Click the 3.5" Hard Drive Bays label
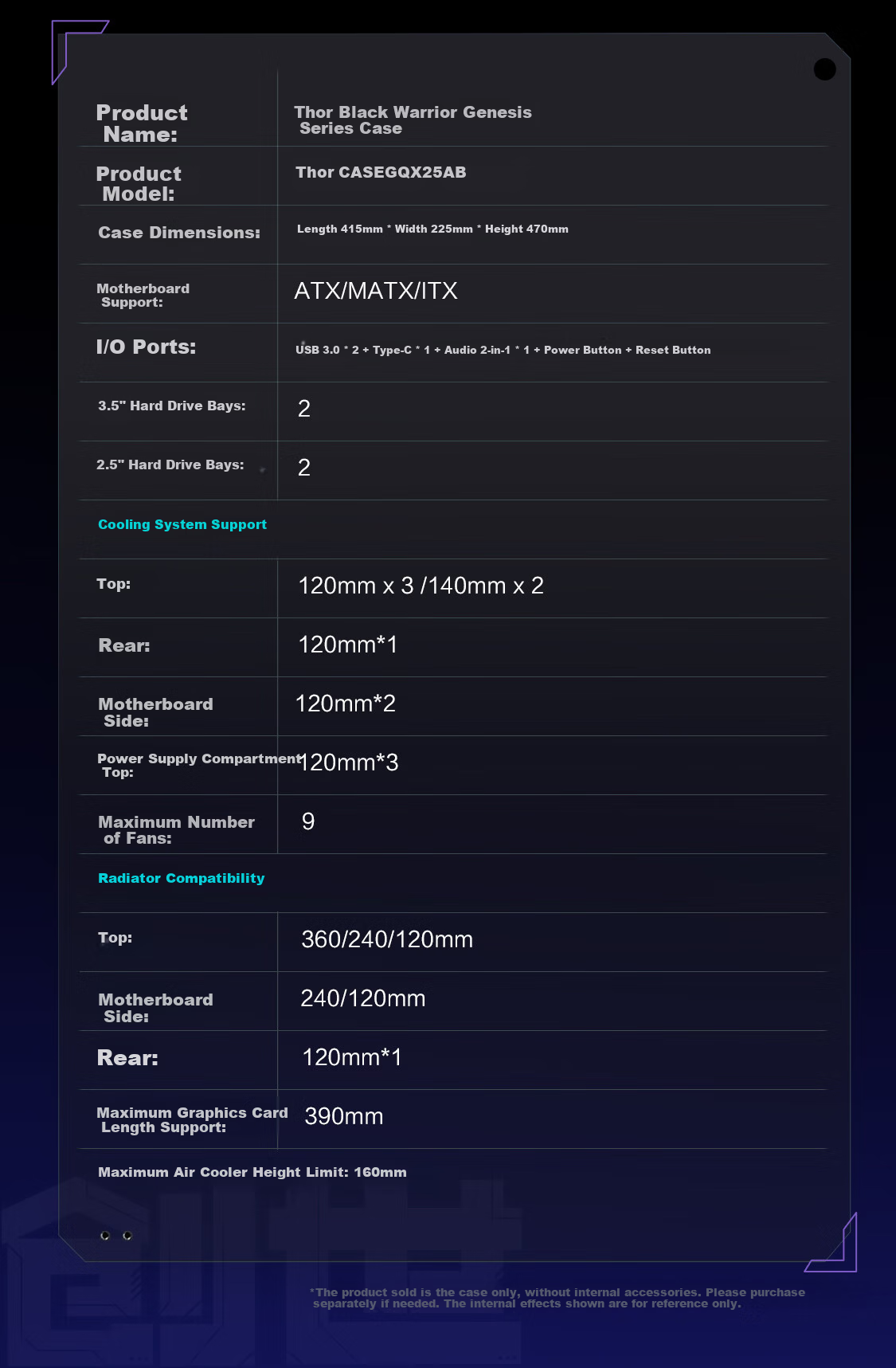Image resolution: width=896 pixels, height=1368 pixels. 172,406
